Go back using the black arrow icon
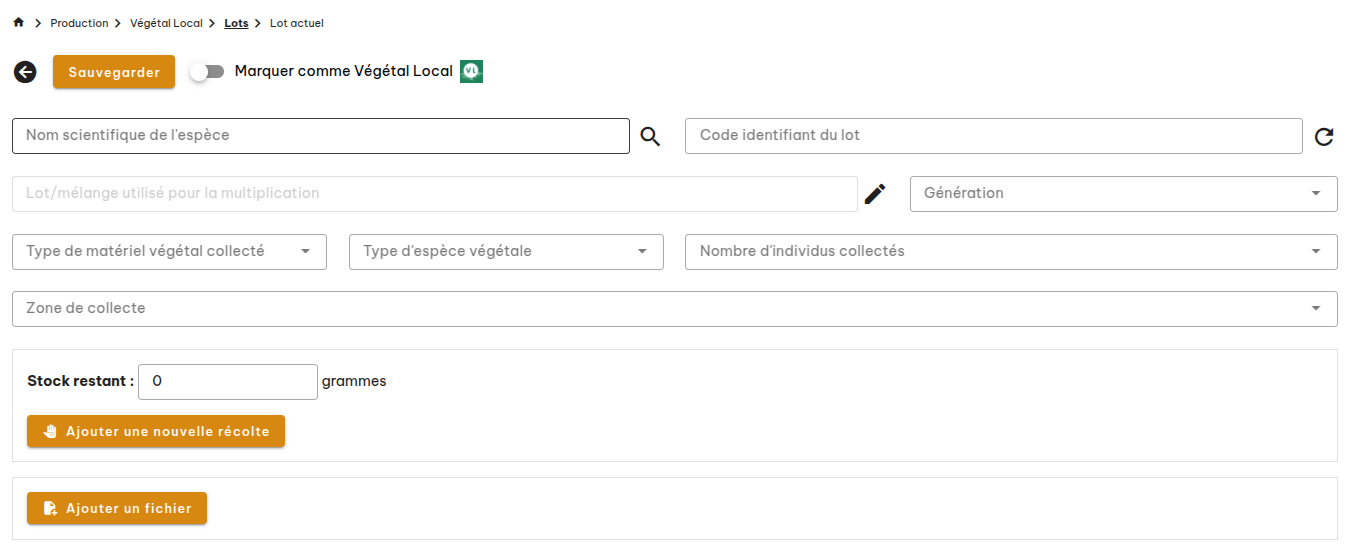1348x551 pixels. point(25,72)
